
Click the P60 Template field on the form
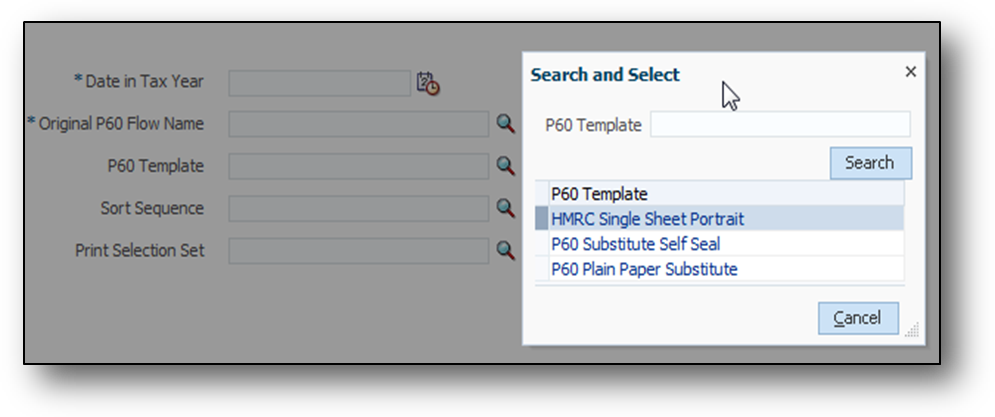[358, 166]
